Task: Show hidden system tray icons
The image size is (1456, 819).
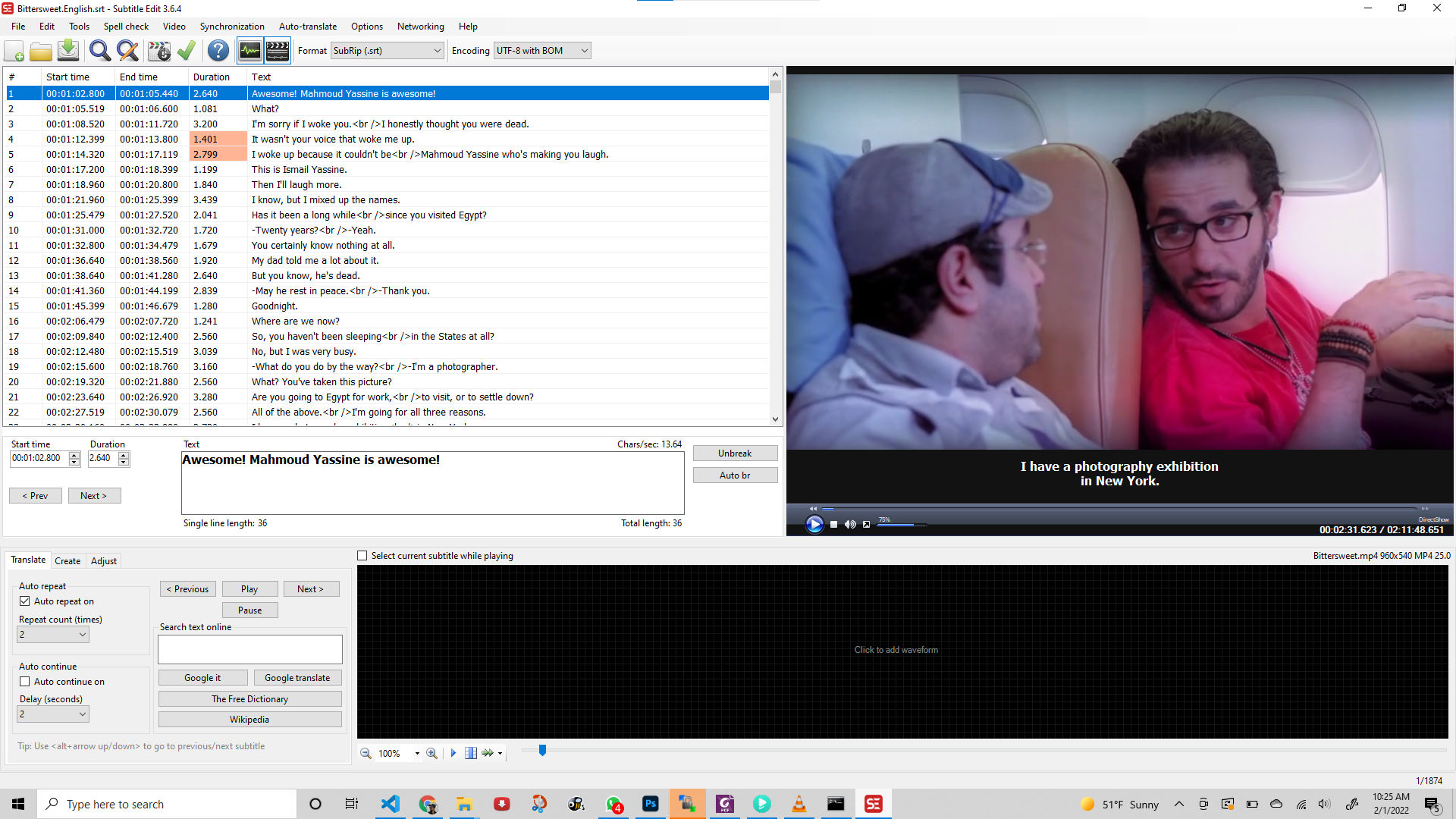Action: coord(1179,804)
